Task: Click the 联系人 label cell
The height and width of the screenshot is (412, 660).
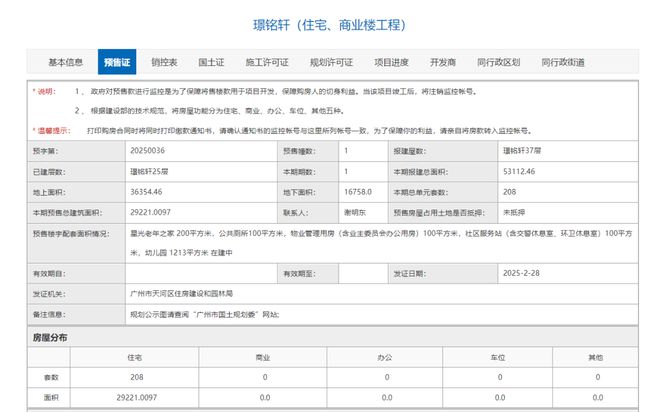Action: tap(308, 213)
